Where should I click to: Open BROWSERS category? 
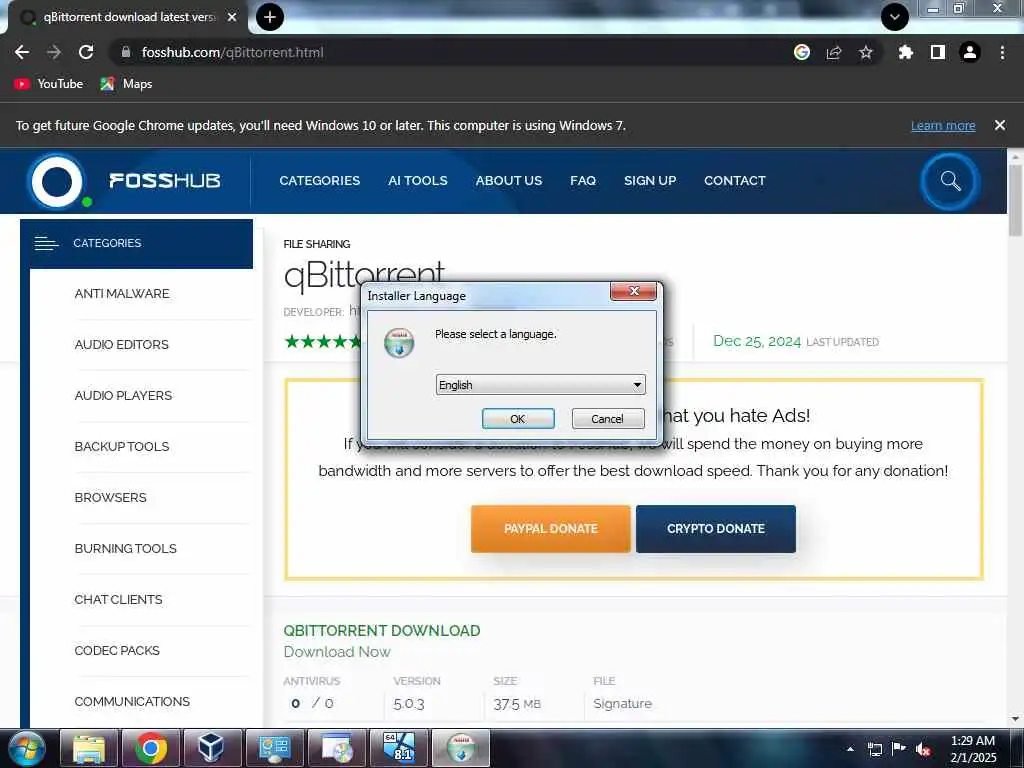(x=110, y=498)
